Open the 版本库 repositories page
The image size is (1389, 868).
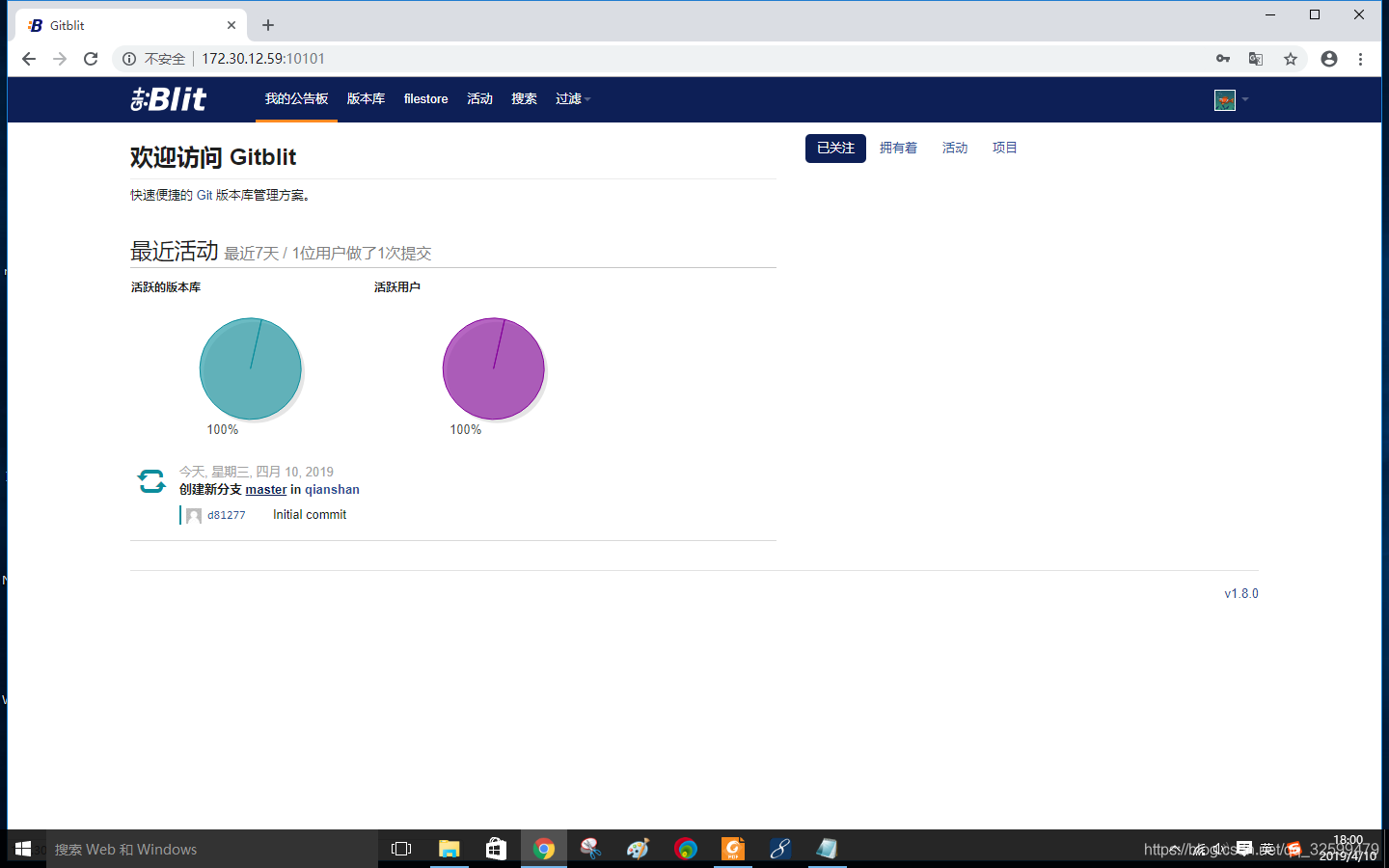(x=366, y=98)
